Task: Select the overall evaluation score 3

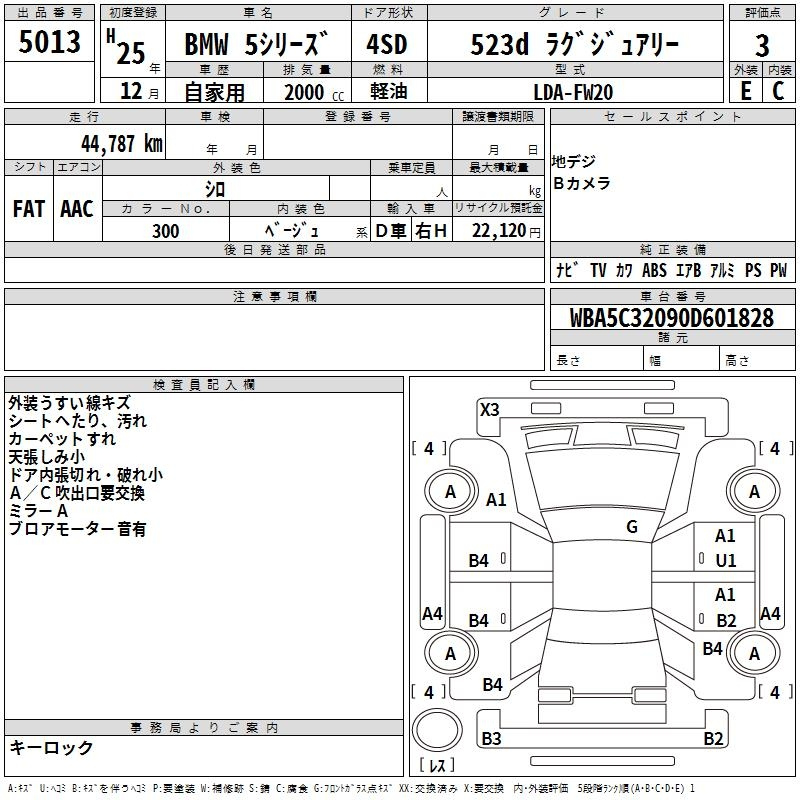Action: [762, 45]
